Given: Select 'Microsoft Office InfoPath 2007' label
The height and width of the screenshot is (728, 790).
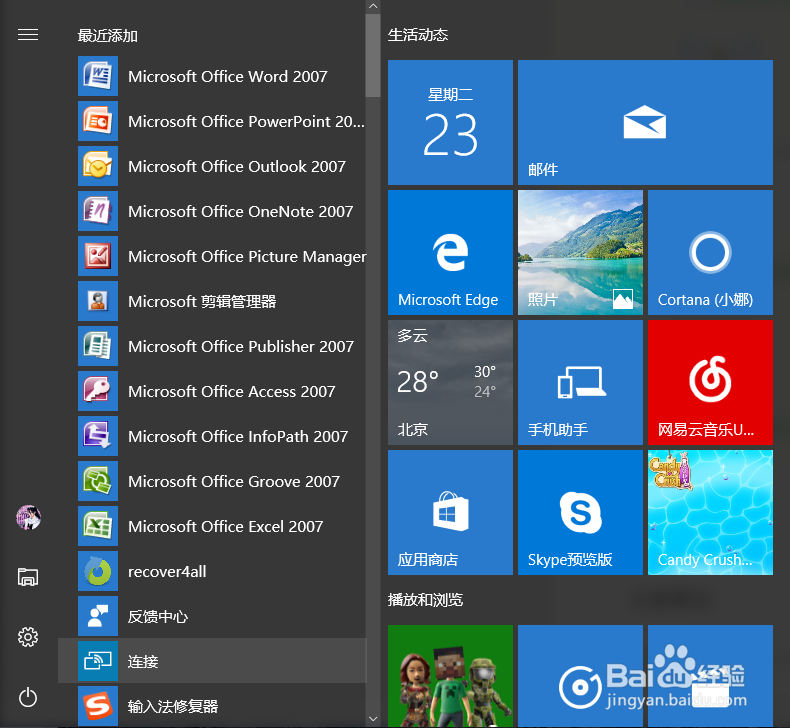Looking at the screenshot, I should click(238, 436).
